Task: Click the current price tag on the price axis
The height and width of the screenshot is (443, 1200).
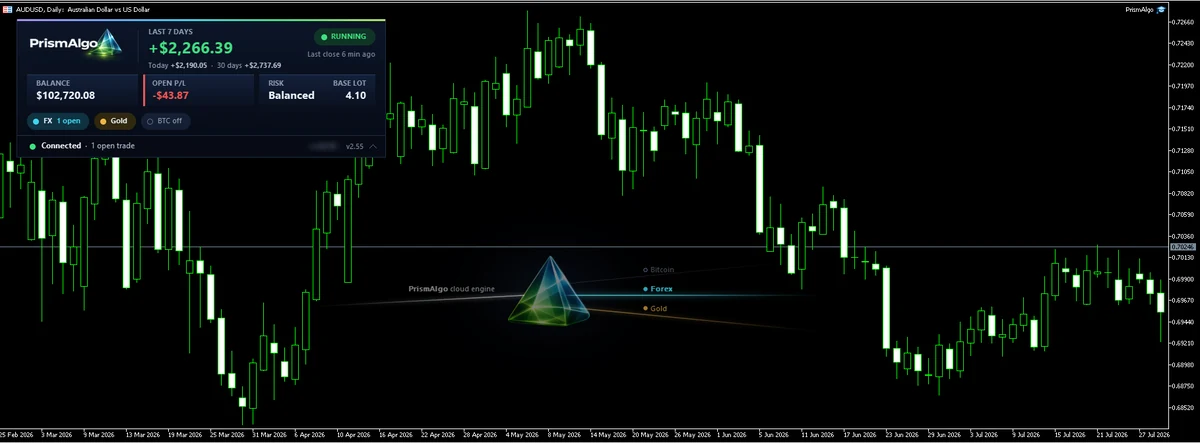Action: [x=1181, y=246]
